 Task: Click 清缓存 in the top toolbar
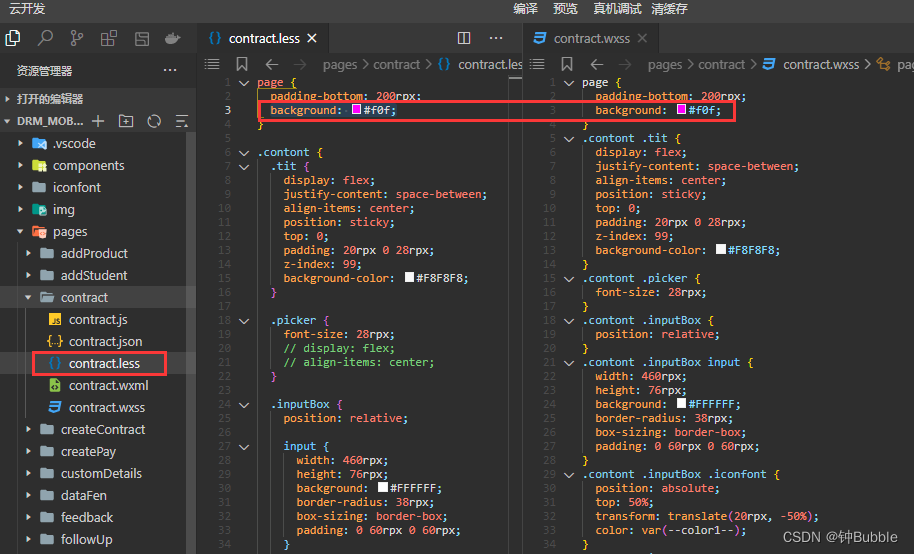pos(670,9)
